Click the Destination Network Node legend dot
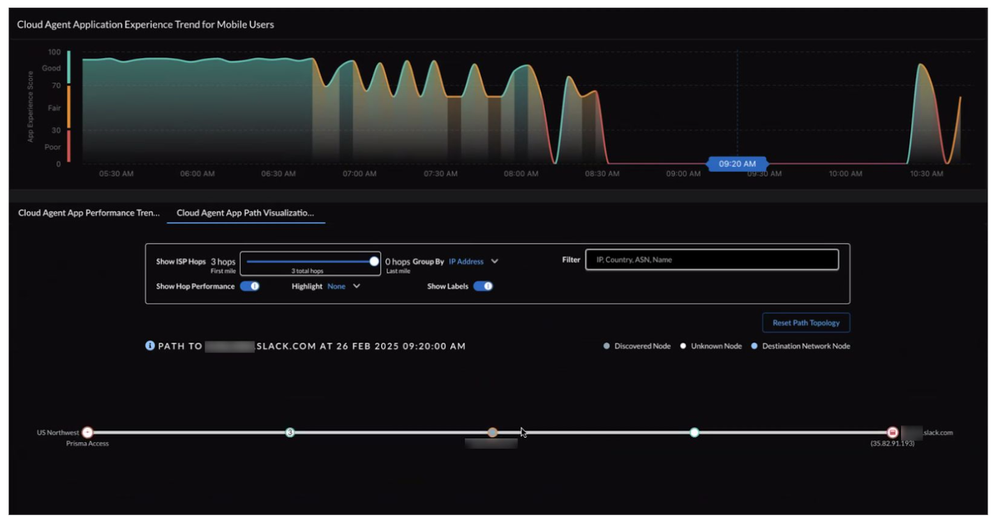 754,346
